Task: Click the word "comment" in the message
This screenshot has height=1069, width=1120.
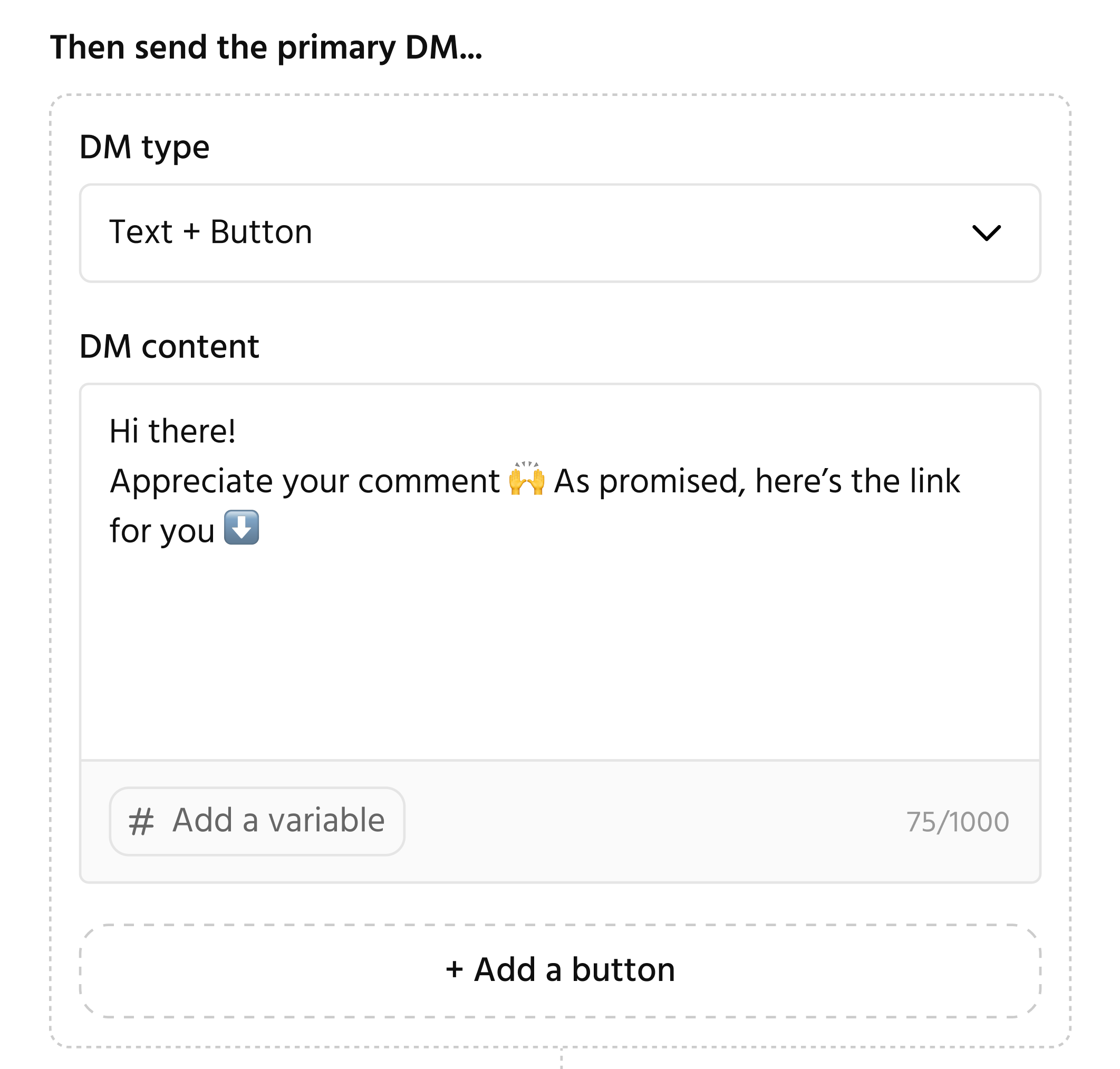Action: (429, 481)
